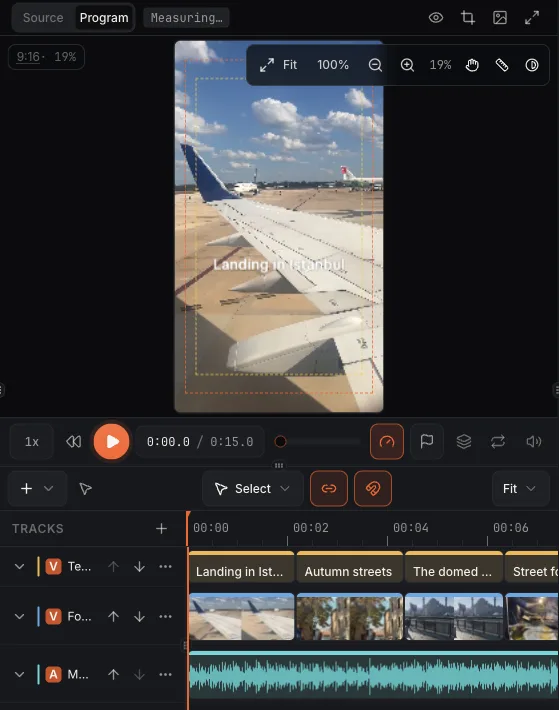
Task: Select the hand pan tool
Action: [x=472, y=65]
